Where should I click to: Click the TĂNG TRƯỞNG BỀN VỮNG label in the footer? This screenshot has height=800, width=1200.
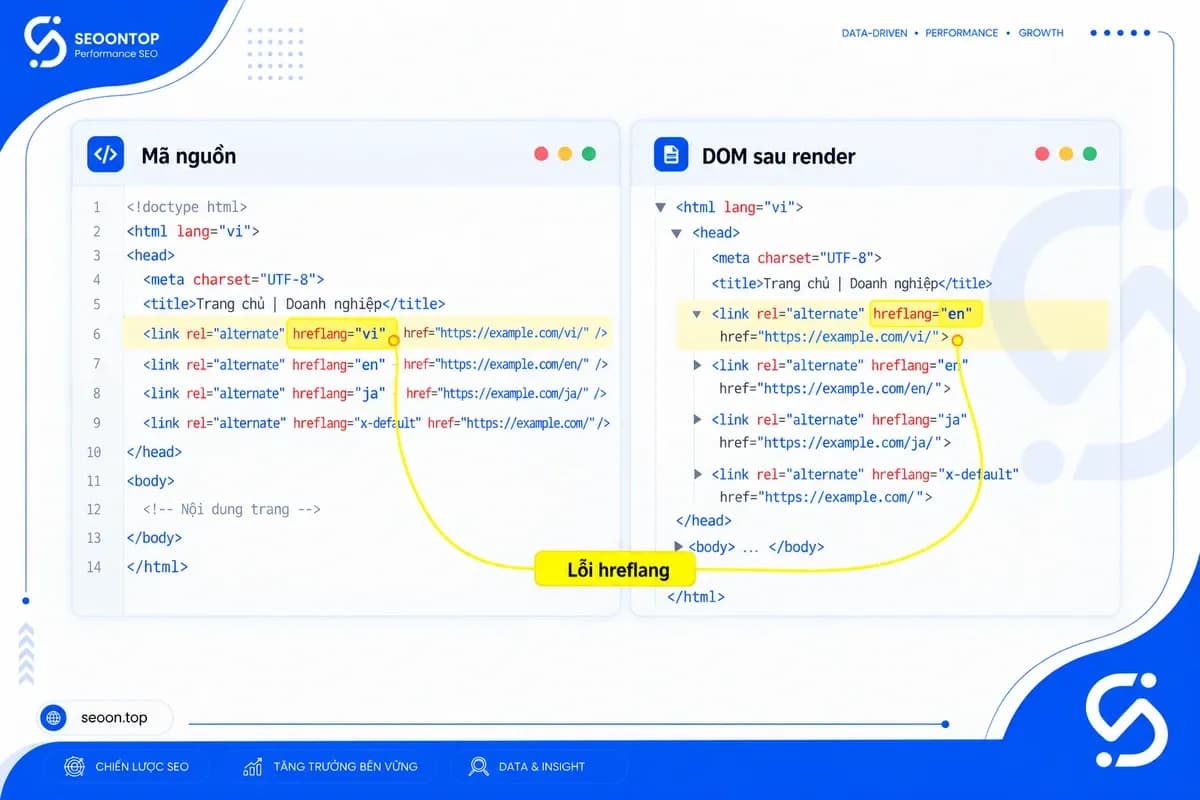(x=345, y=767)
